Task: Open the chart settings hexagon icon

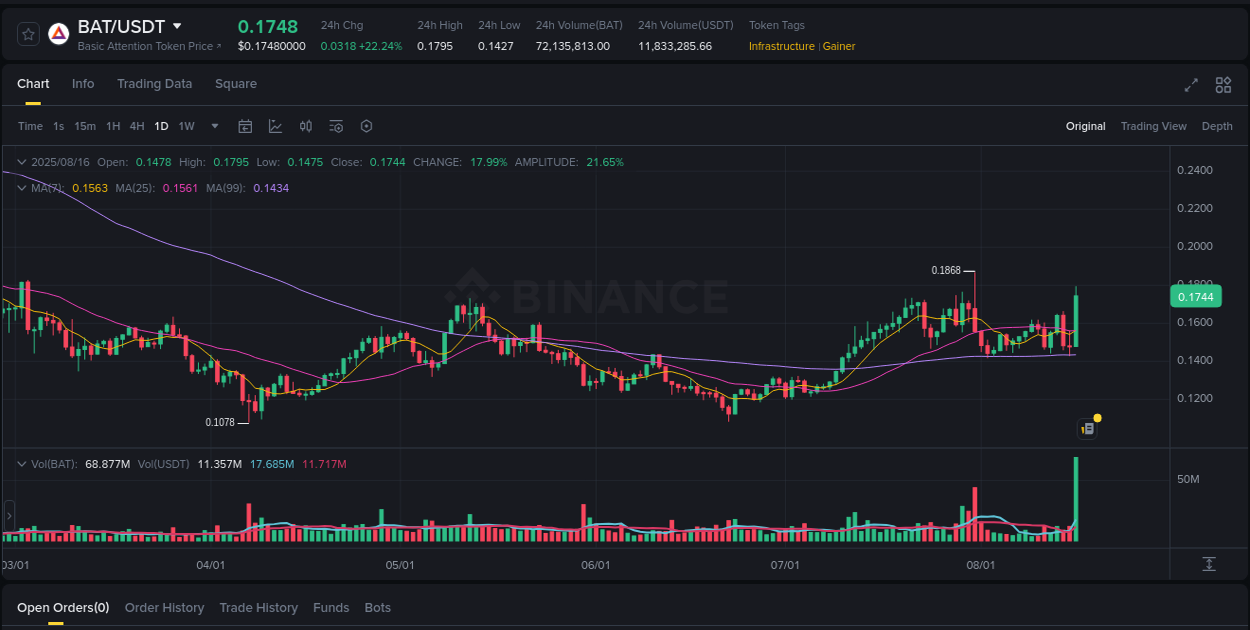Action: pos(365,126)
